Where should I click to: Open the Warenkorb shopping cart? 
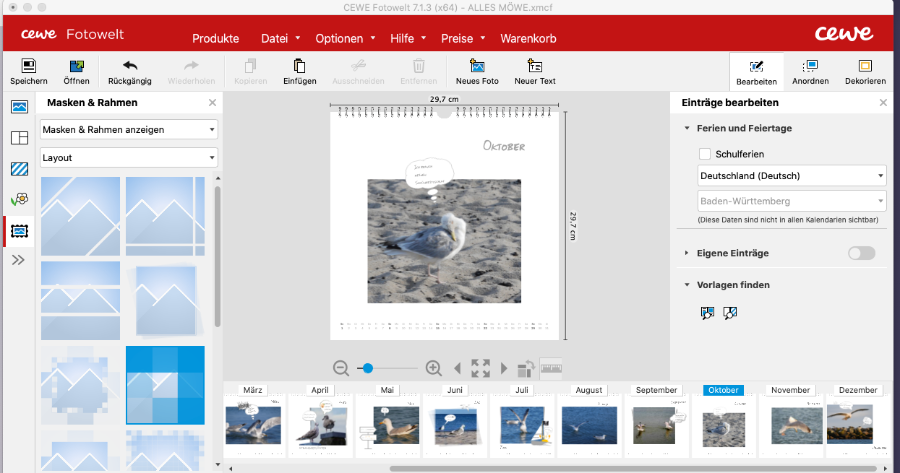(528, 39)
